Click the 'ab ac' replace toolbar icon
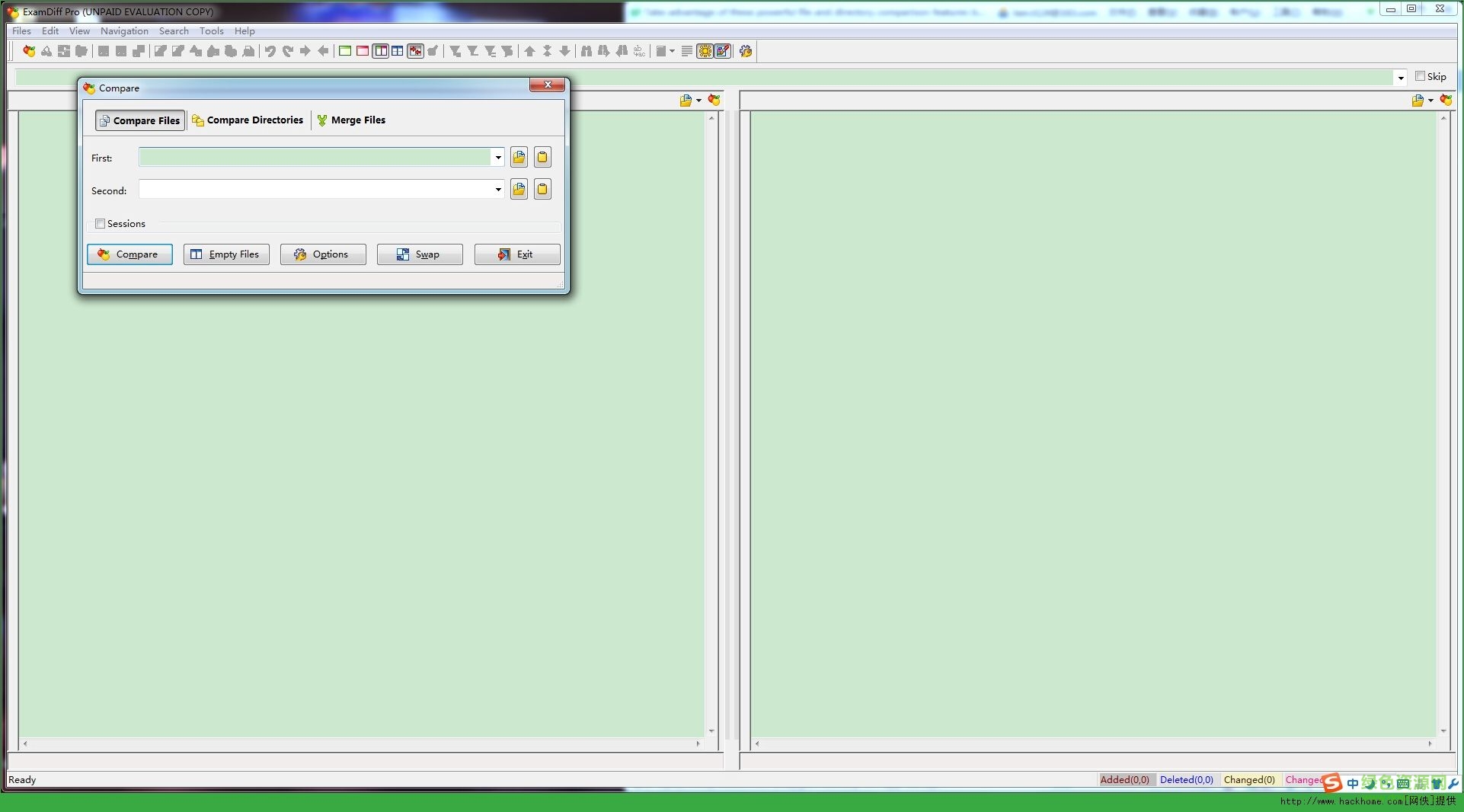The image size is (1464, 812). tap(639, 51)
